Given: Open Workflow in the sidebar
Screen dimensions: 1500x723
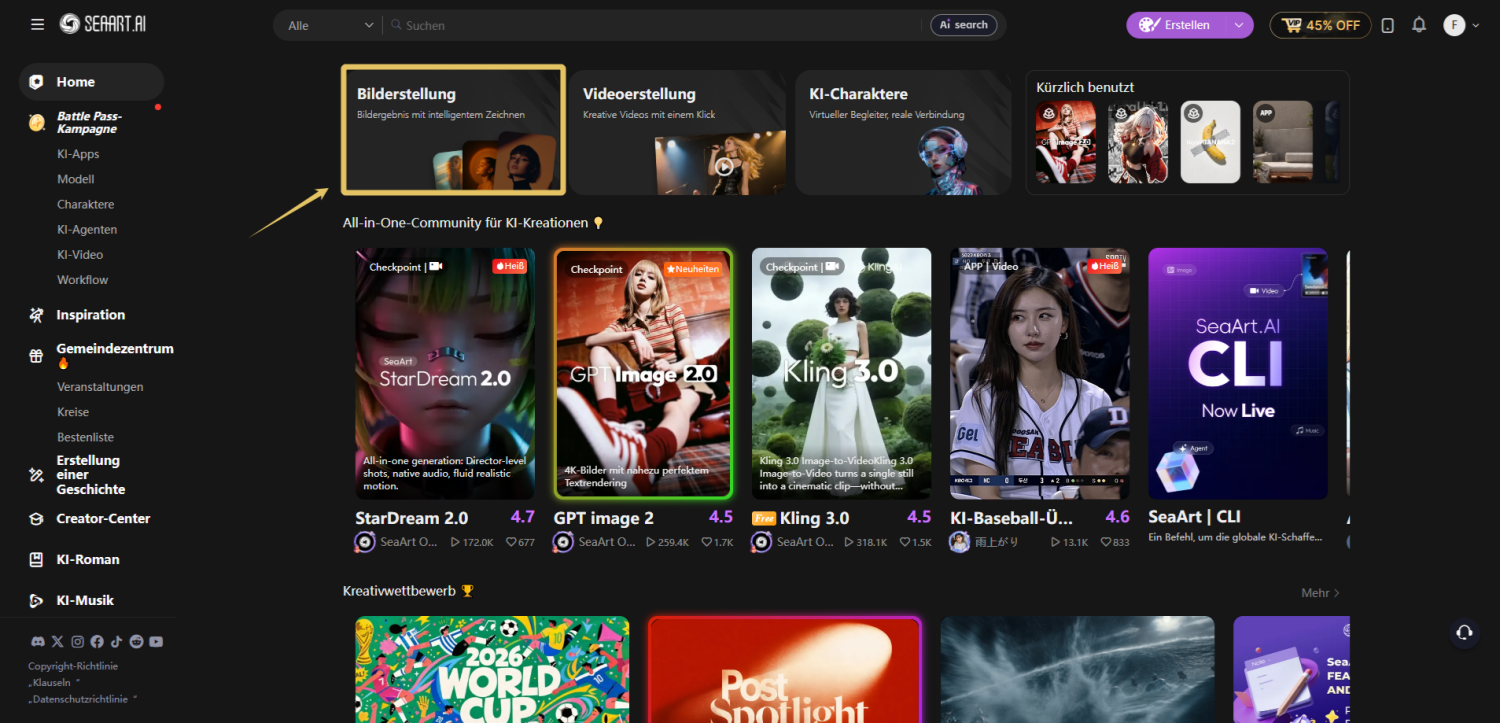Looking at the screenshot, I should [x=83, y=280].
